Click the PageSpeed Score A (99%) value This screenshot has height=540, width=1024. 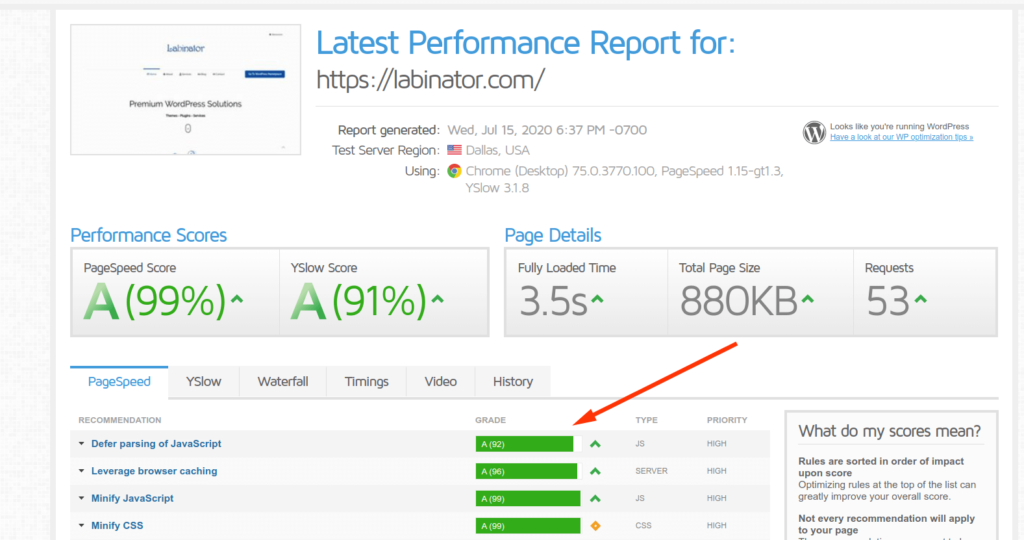pos(155,302)
